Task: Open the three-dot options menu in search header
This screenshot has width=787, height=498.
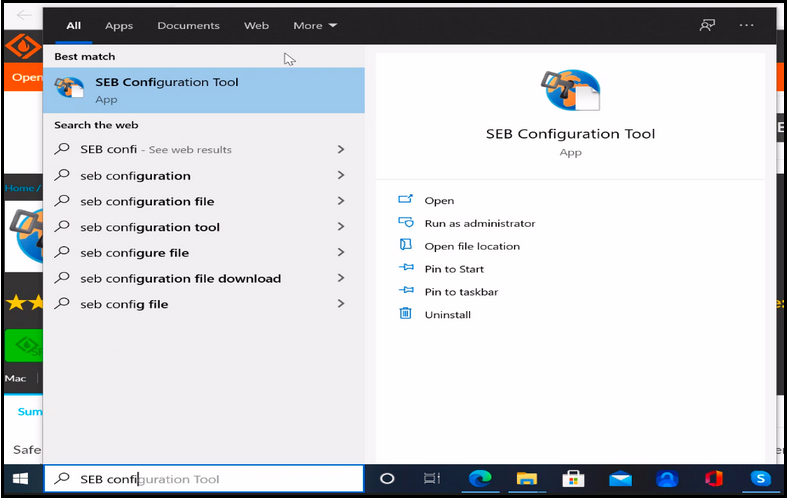Action: 746,25
